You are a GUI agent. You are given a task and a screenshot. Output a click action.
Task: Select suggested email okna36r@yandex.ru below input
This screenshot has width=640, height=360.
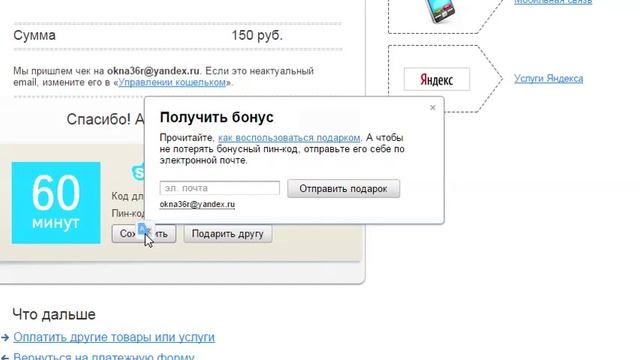coord(197,204)
